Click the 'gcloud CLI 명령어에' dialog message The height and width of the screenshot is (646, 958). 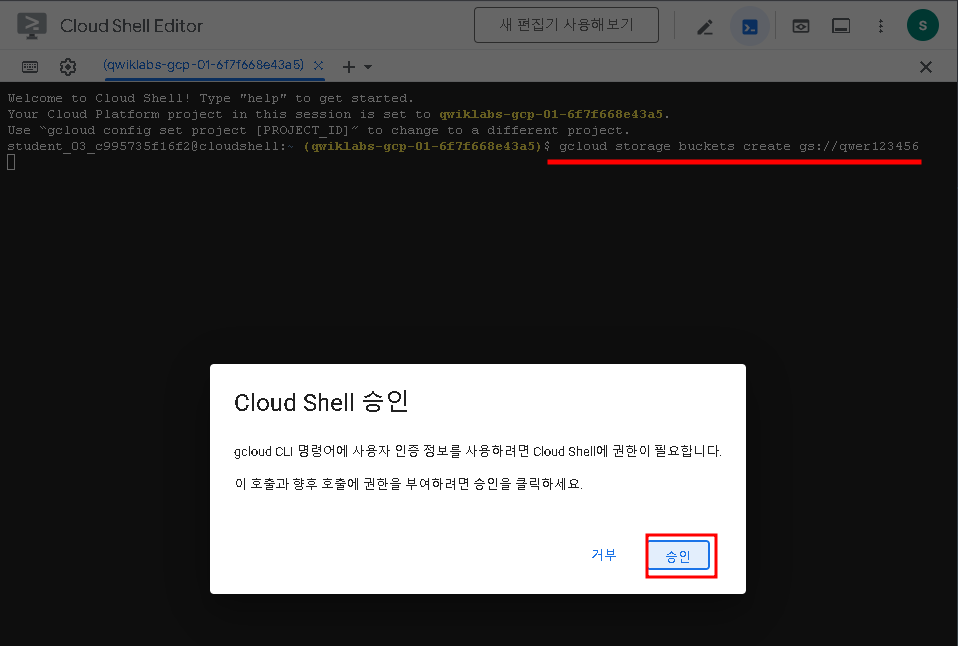[477, 451]
